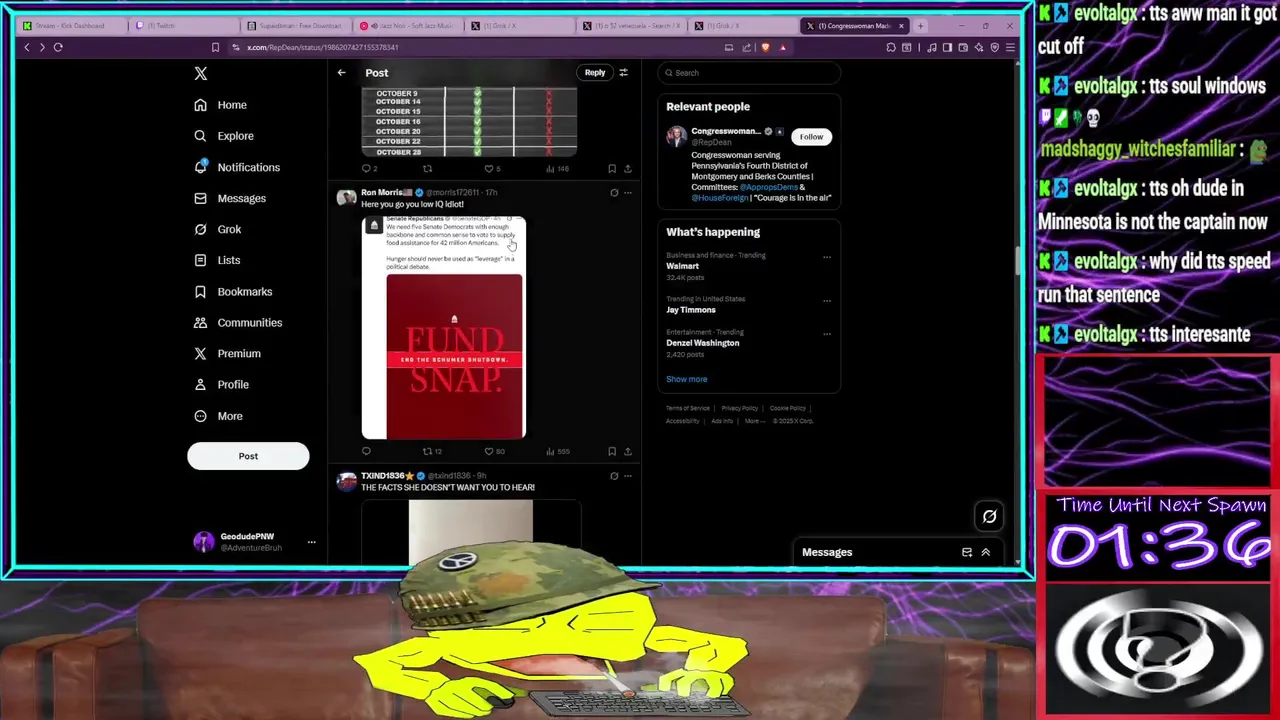This screenshot has height=720, width=1280.
Task: Open the browser hamburger menu
Action: point(1010,47)
